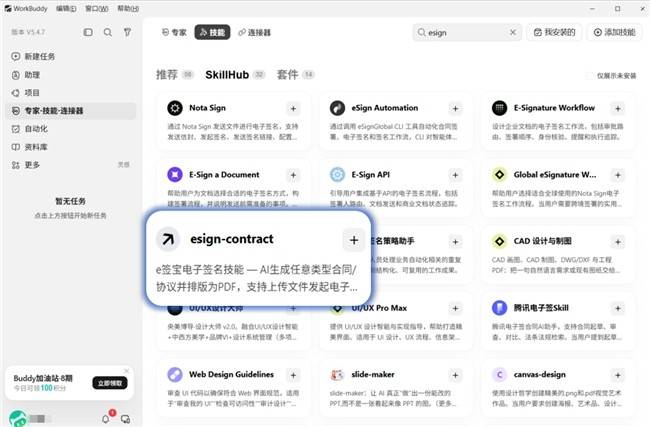Open the Nota Sign skill card title
Screen dimensions: 650x427
point(207,108)
